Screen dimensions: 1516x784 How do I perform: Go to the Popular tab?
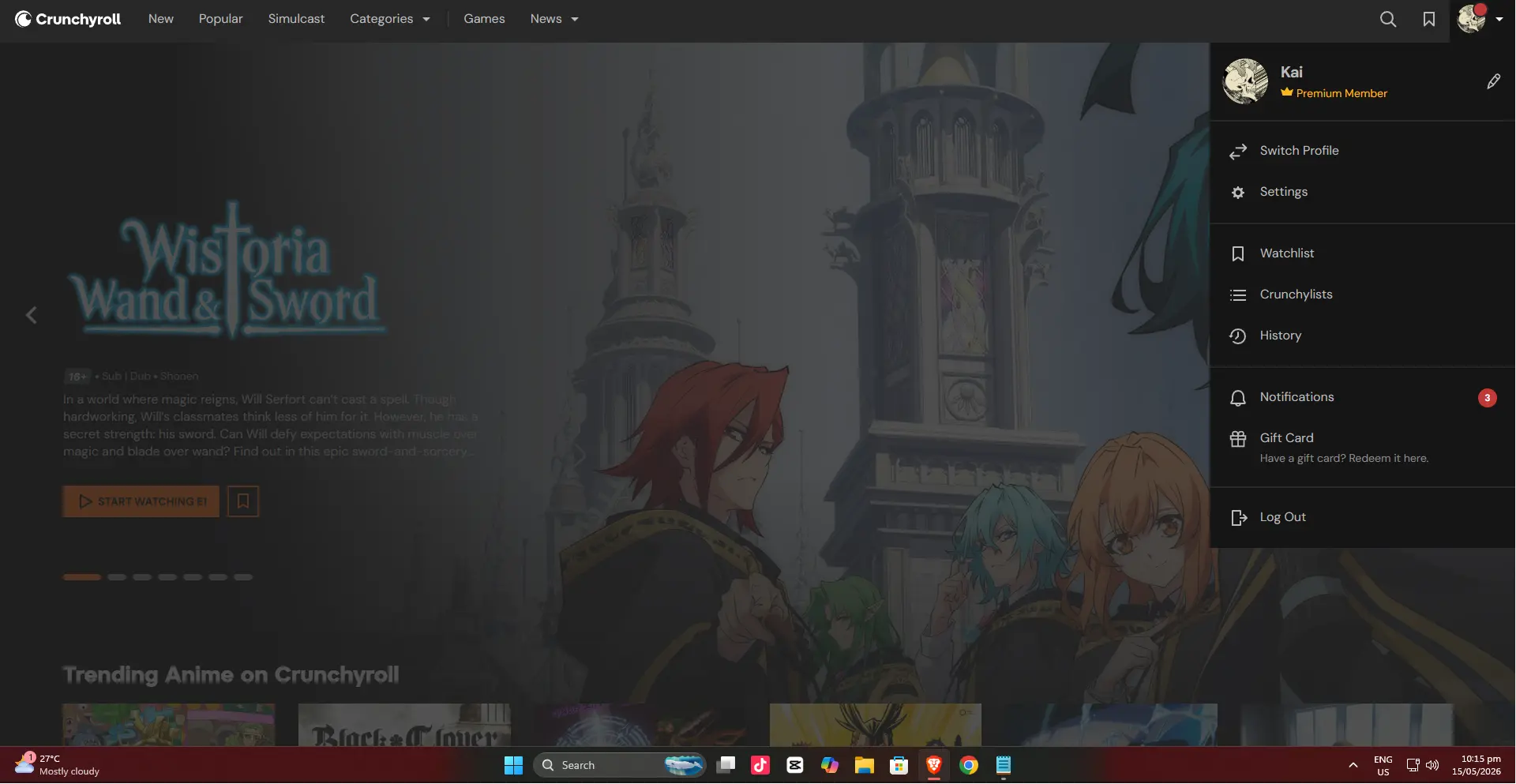click(220, 19)
